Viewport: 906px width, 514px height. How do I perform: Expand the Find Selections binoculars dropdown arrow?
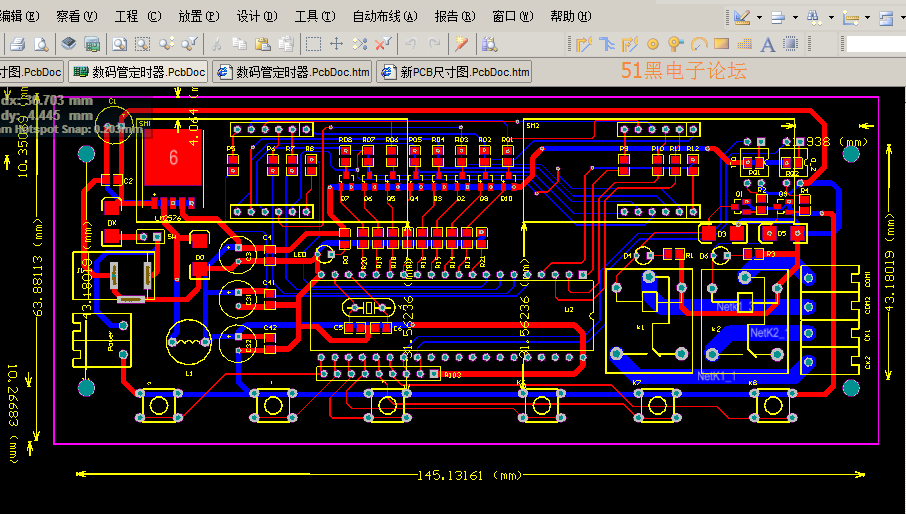tap(831, 17)
